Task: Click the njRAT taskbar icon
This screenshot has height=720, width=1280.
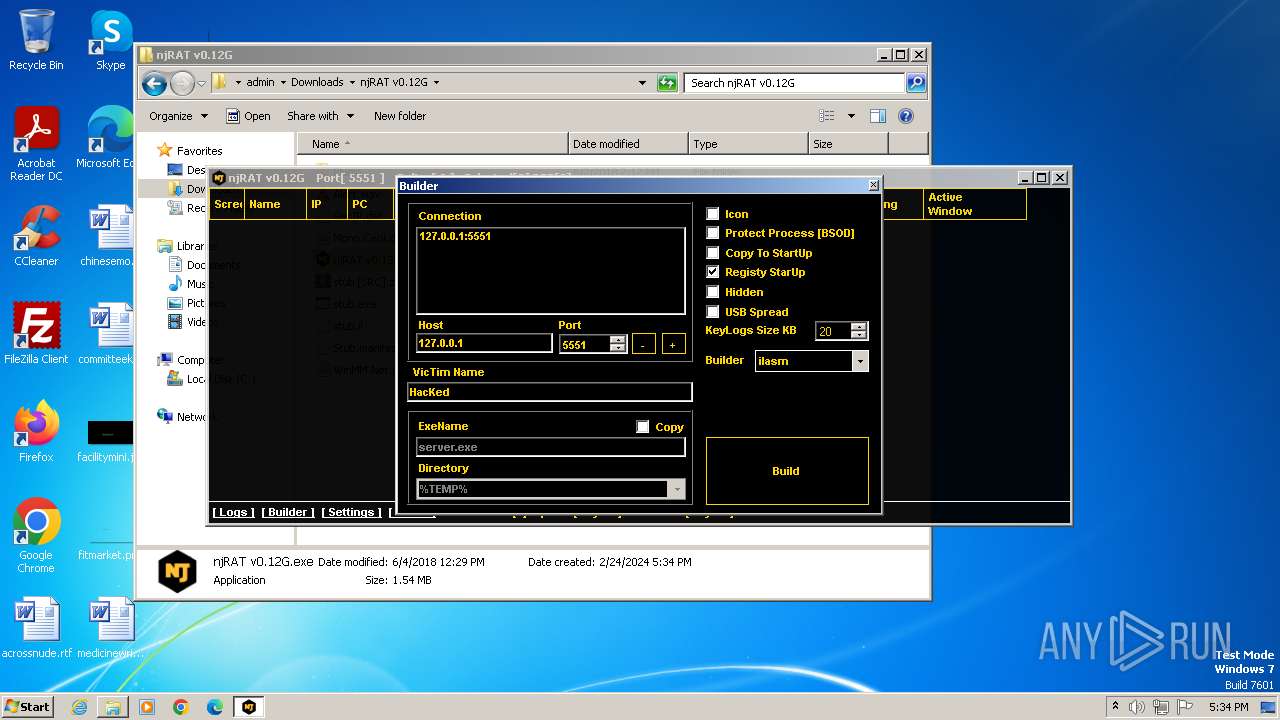Action: pos(249,707)
